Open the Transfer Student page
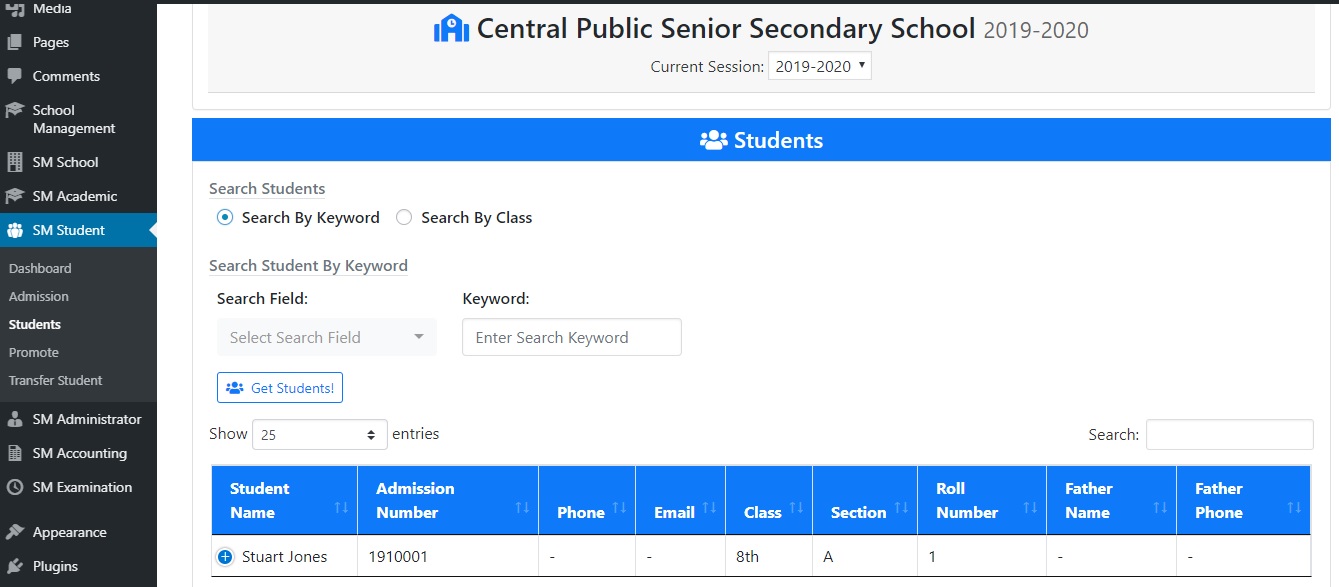The image size is (1339, 587). click(55, 380)
